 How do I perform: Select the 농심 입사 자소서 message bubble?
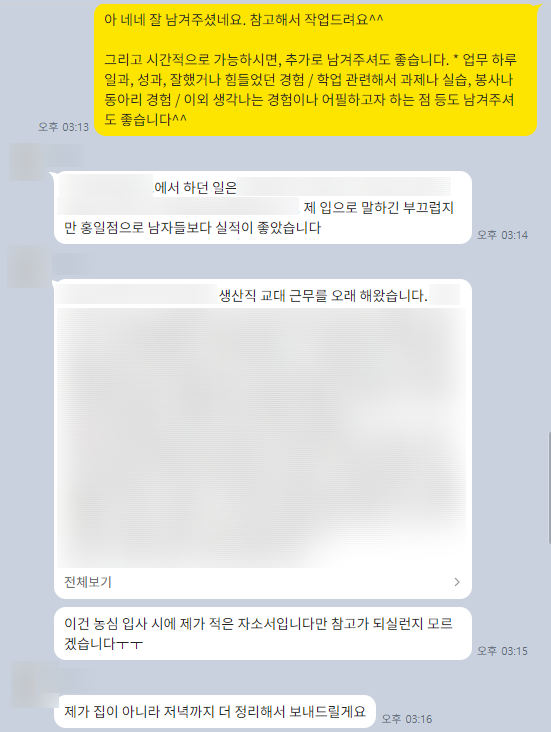[263, 633]
